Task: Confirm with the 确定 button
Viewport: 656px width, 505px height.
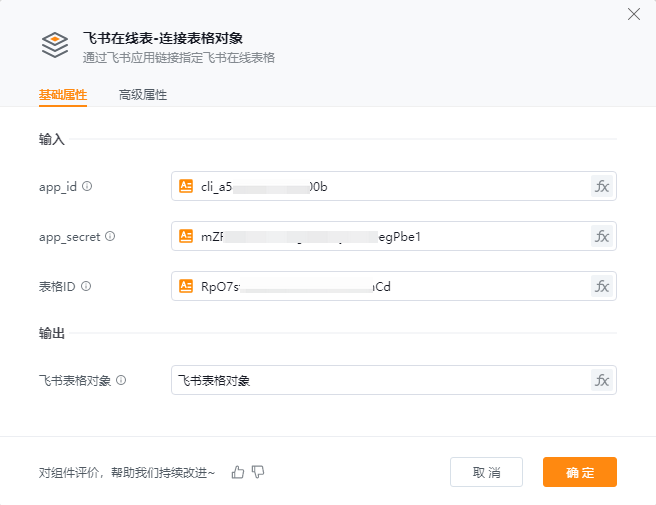Action: 580,472
